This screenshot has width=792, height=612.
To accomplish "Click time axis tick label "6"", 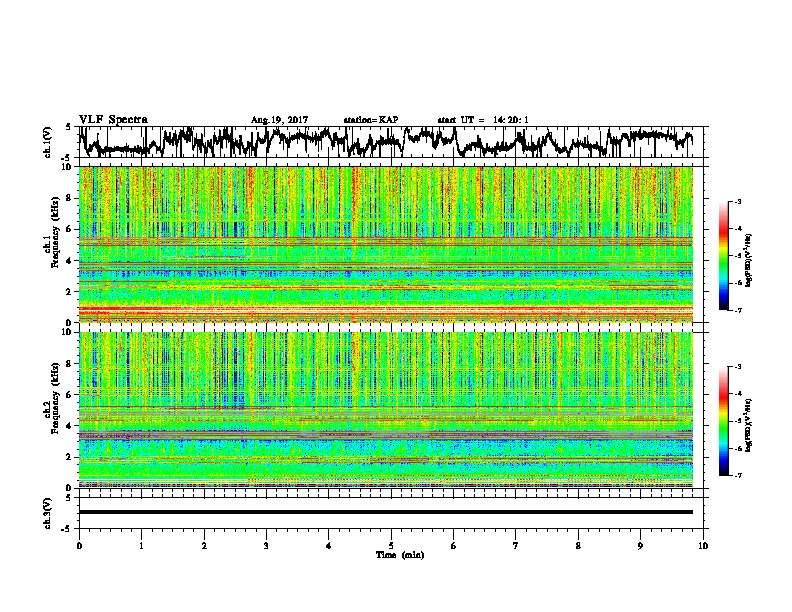I will (454, 545).
